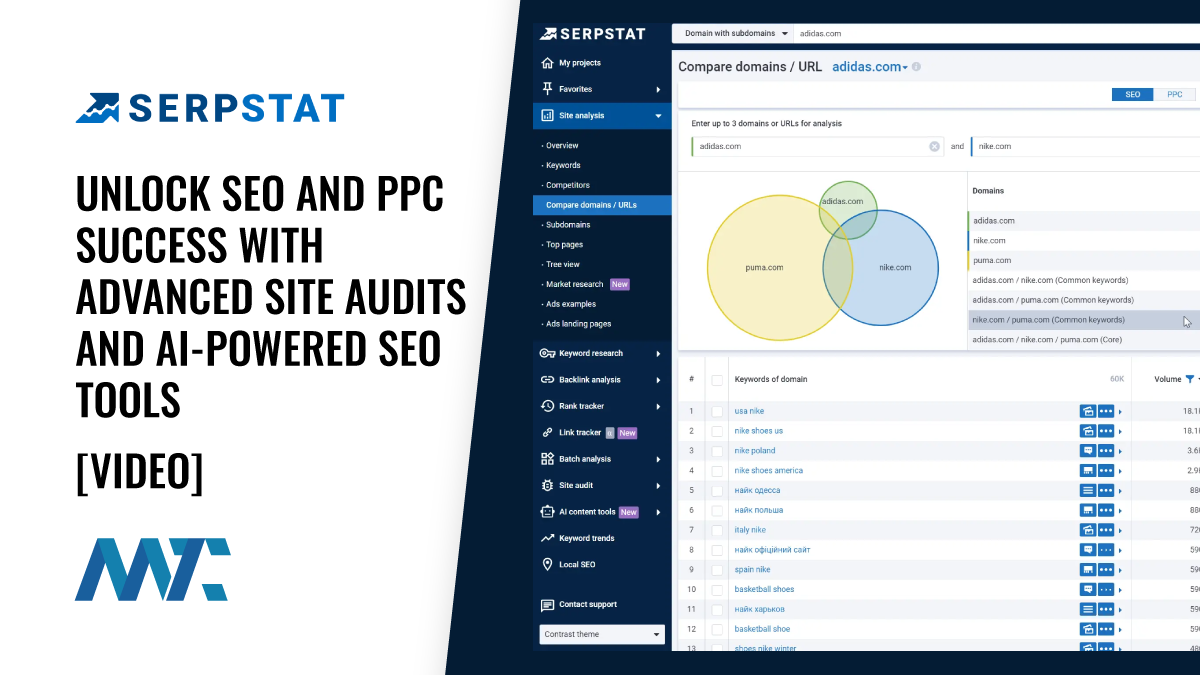Click the Favorites pin icon
This screenshot has height=675, width=1200.
(x=547, y=89)
